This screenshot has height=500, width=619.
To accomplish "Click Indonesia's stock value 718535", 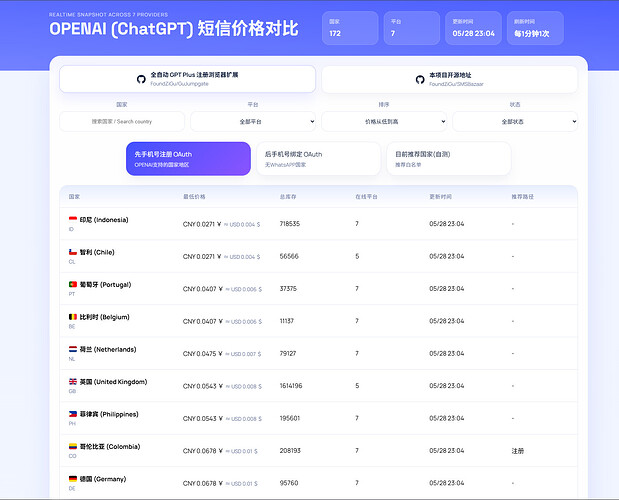I will [x=290, y=224].
